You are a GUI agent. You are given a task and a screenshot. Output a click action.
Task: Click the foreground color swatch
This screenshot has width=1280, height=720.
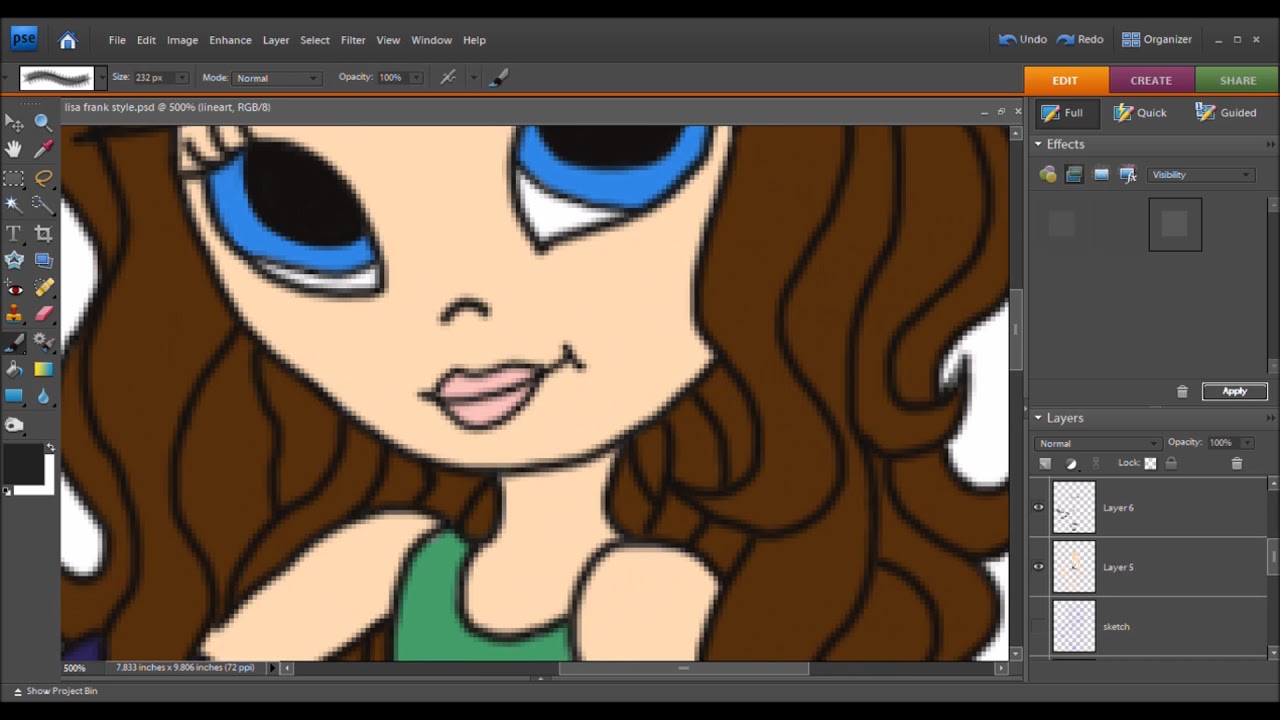pyautogui.click(x=22, y=465)
